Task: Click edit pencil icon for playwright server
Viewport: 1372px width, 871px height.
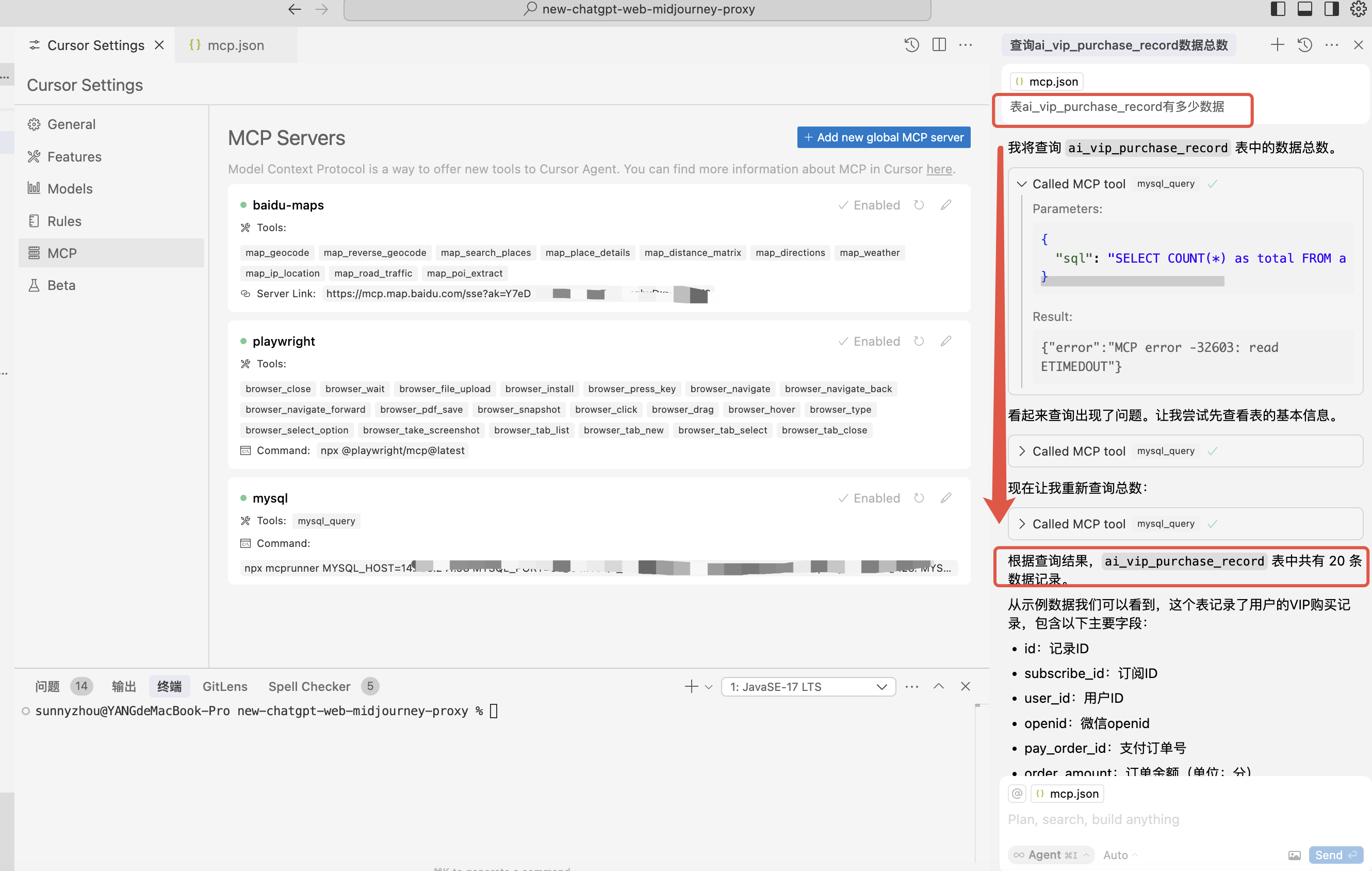Action: tap(946, 341)
